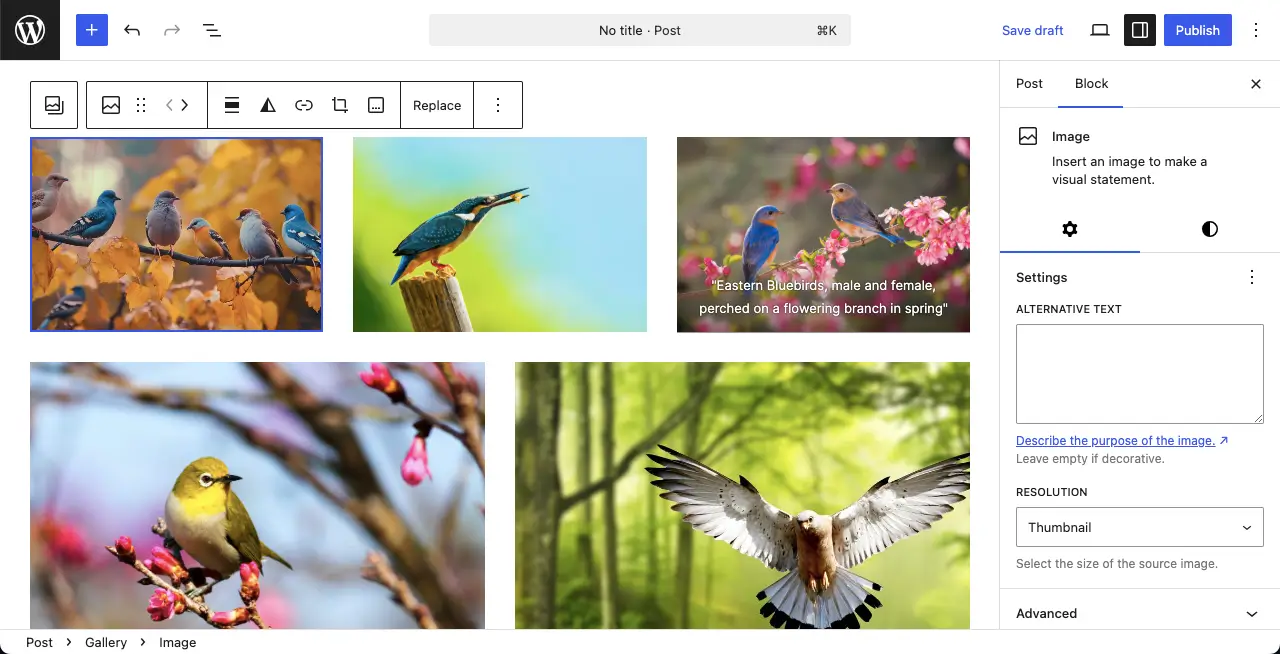Select the Crop image tool
This screenshot has height=654, width=1280.
(x=340, y=105)
